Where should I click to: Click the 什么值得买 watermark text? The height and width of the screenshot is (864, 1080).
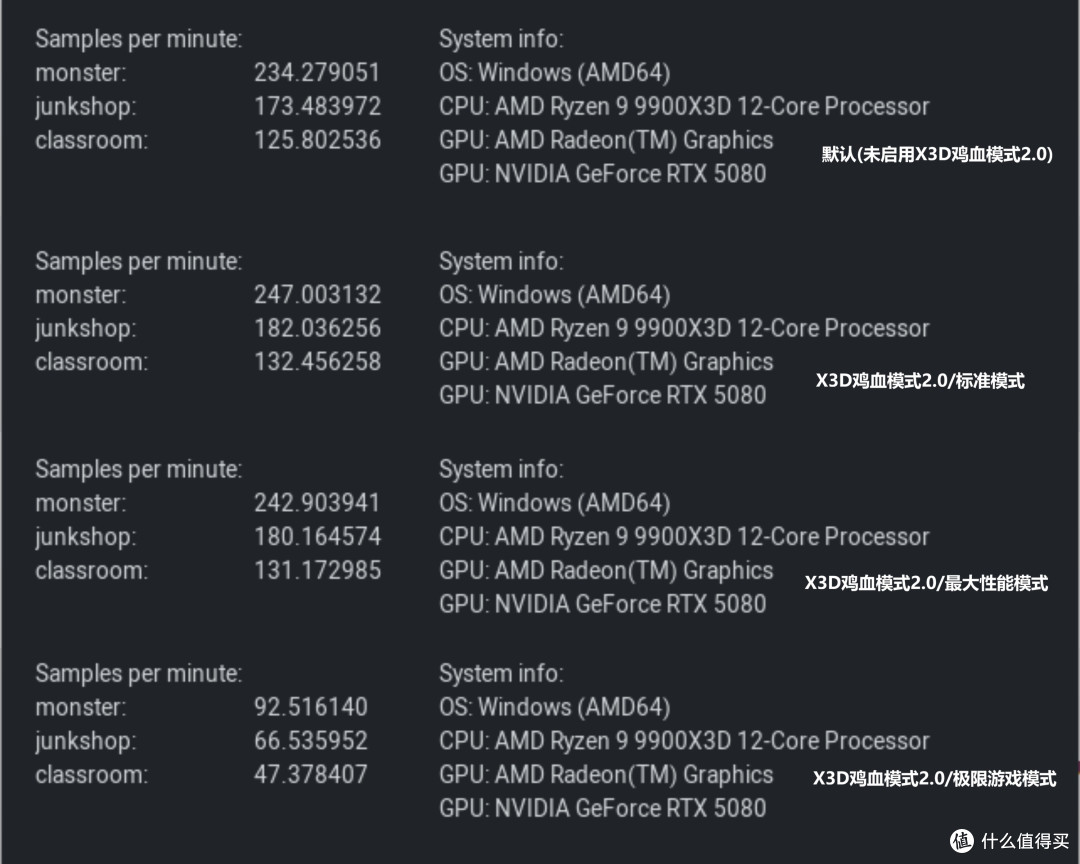tap(1025, 841)
